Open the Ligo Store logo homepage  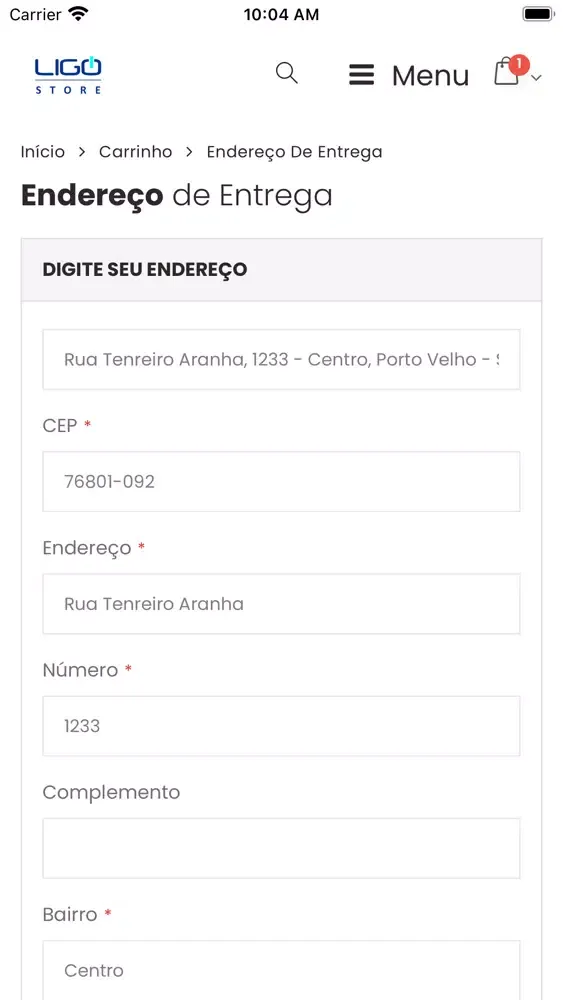(x=68, y=75)
